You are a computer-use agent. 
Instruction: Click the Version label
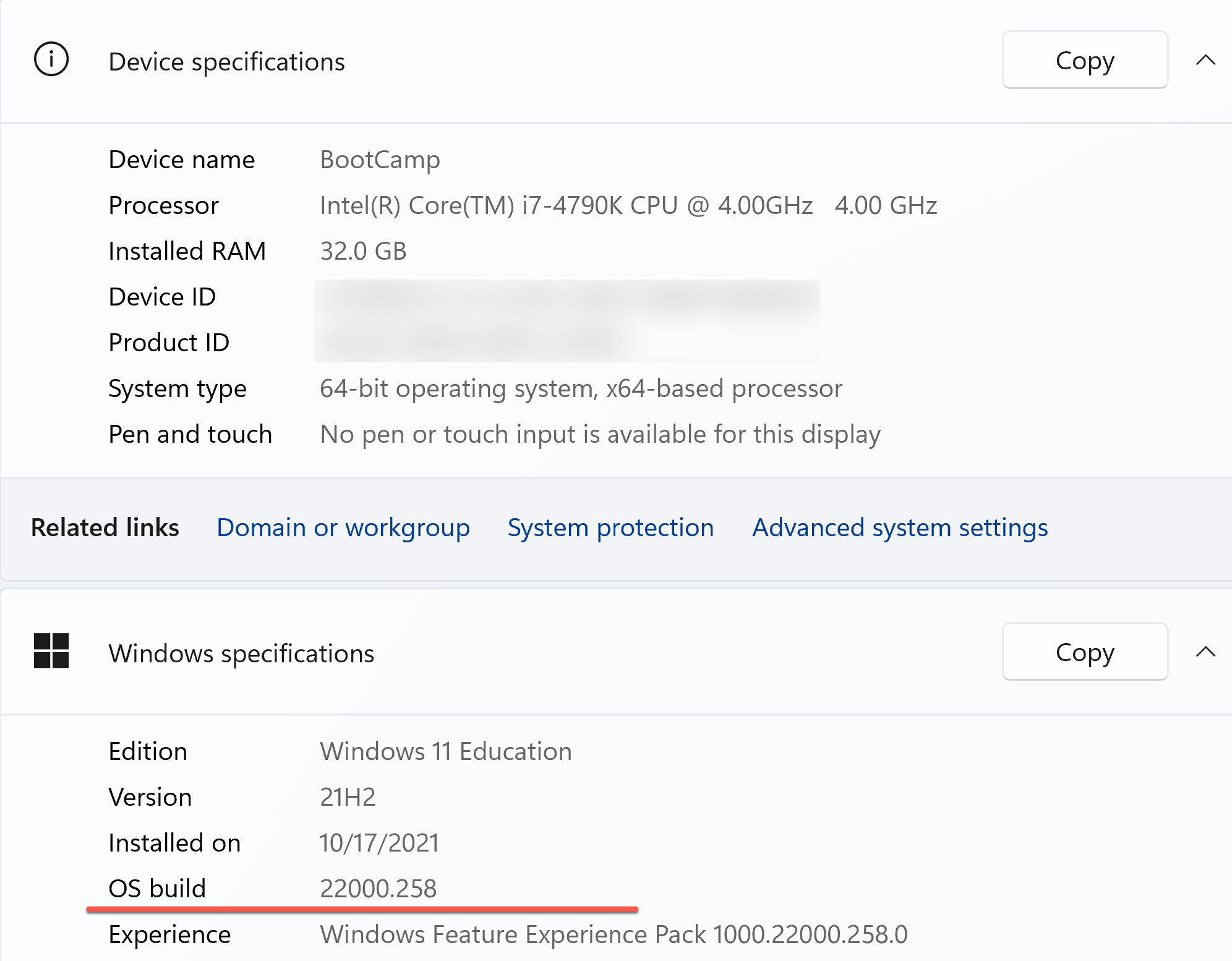[x=150, y=797]
